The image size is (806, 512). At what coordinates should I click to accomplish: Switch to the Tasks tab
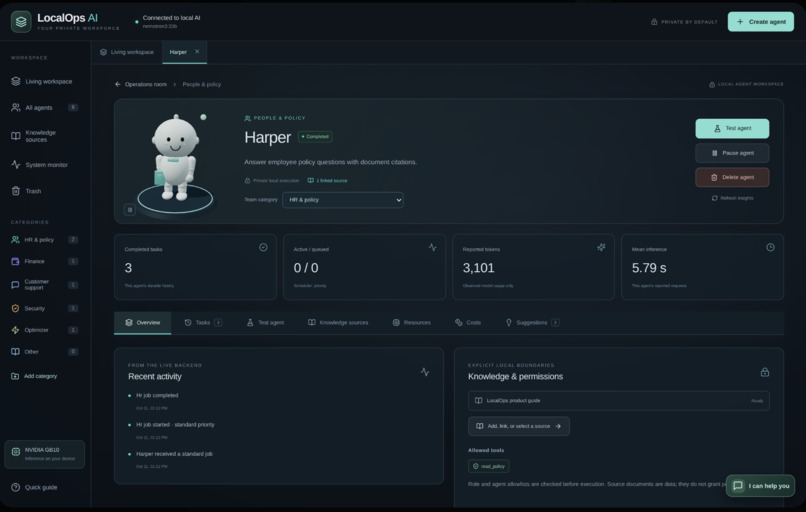203,322
